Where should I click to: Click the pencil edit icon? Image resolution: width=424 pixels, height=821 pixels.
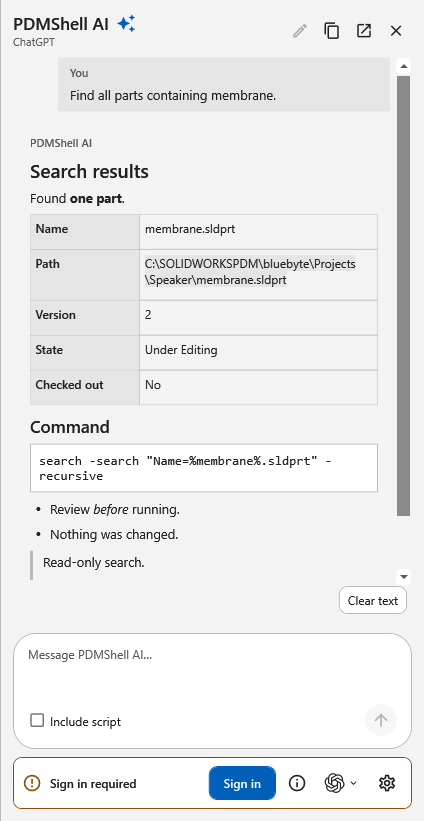[x=300, y=31]
